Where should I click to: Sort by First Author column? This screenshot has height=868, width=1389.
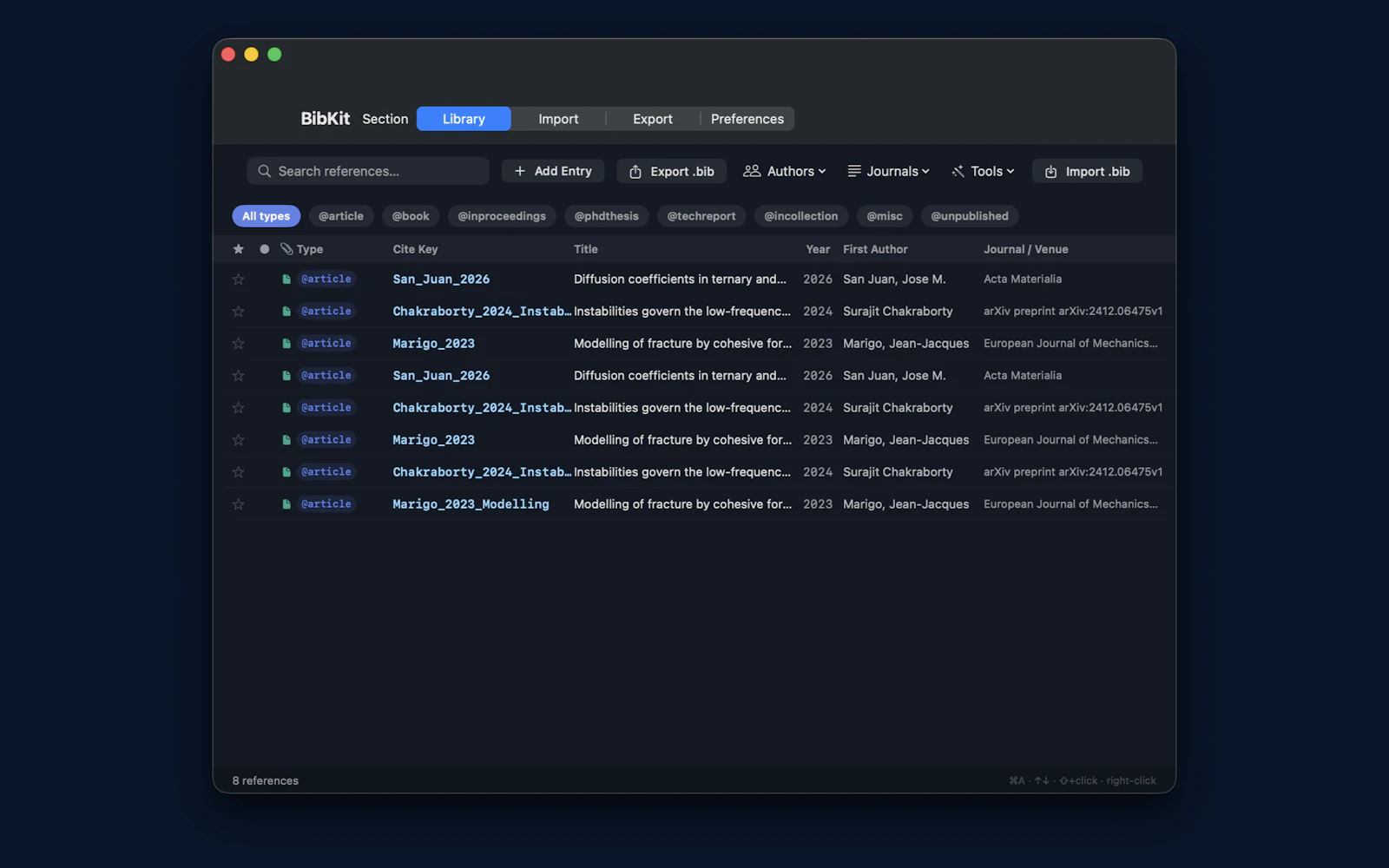875,249
